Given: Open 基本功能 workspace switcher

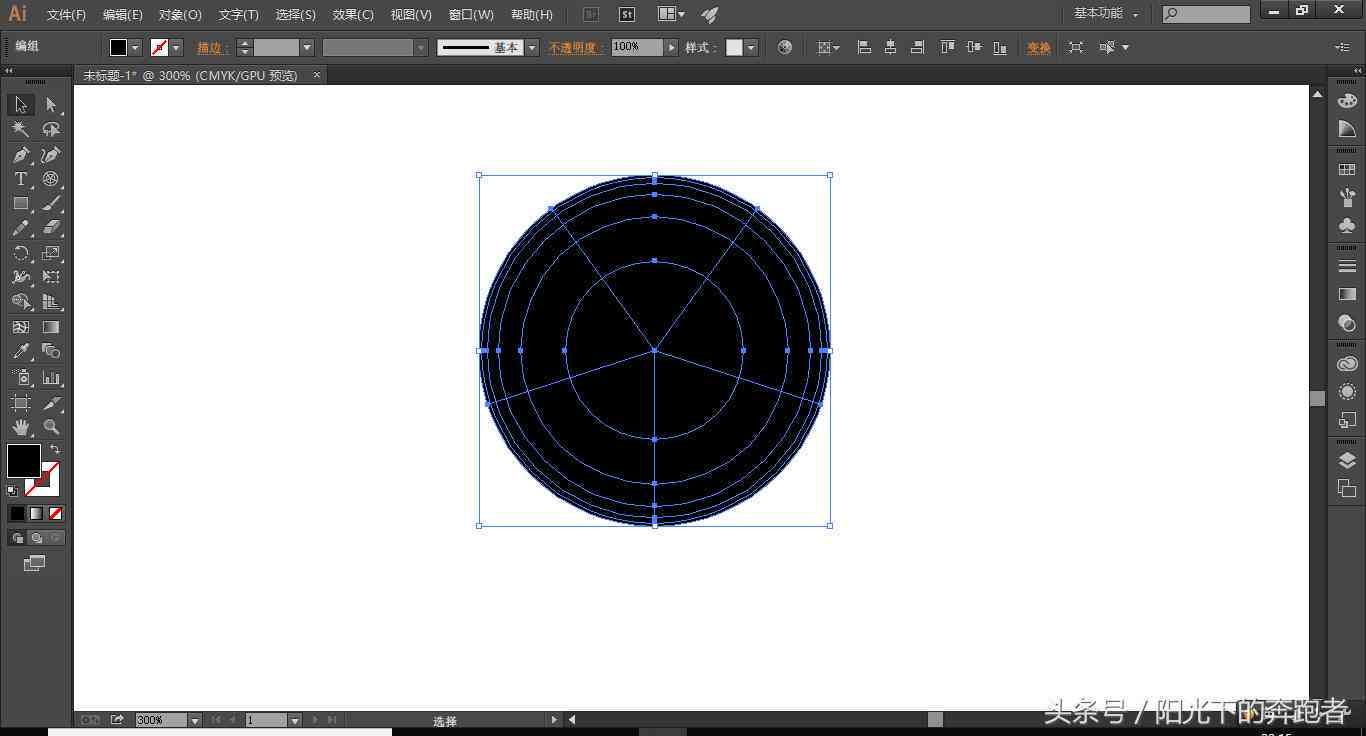Looking at the screenshot, I should (1105, 14).
